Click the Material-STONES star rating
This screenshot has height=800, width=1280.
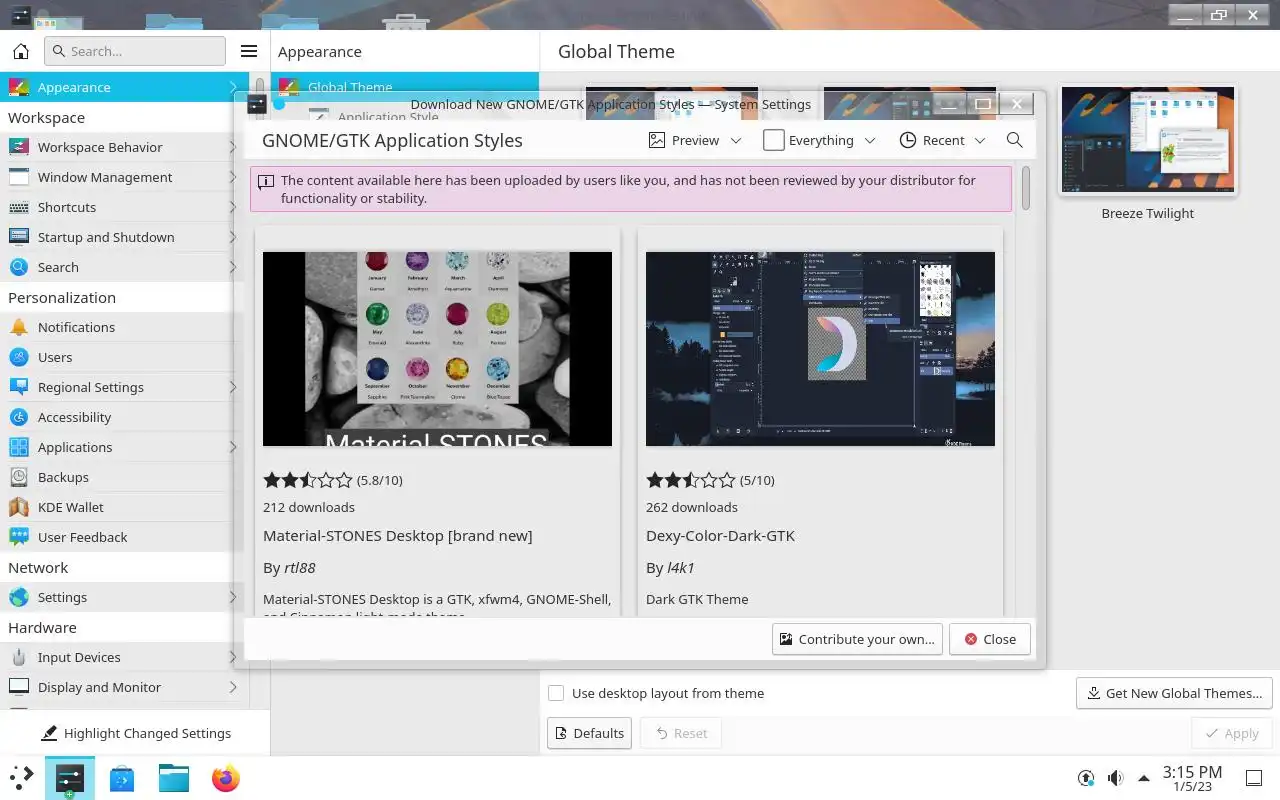tap(308, 480)
